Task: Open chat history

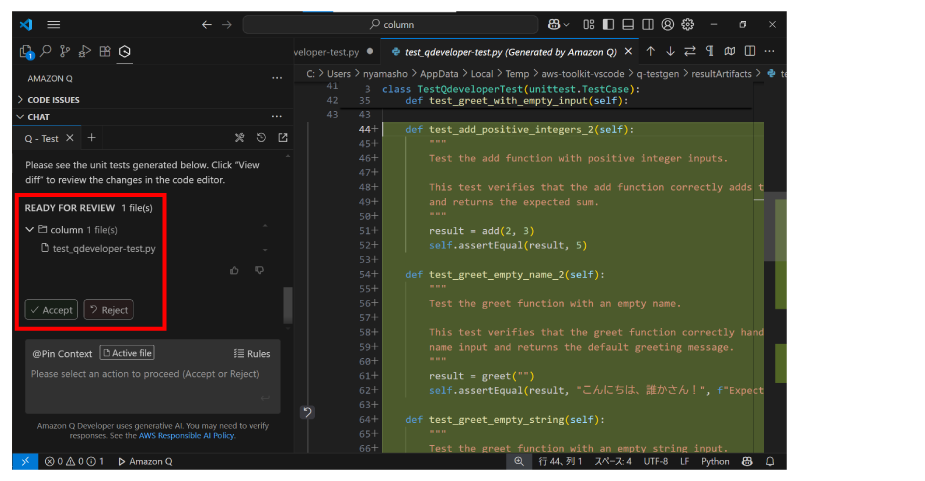Action: coord(261,138)
